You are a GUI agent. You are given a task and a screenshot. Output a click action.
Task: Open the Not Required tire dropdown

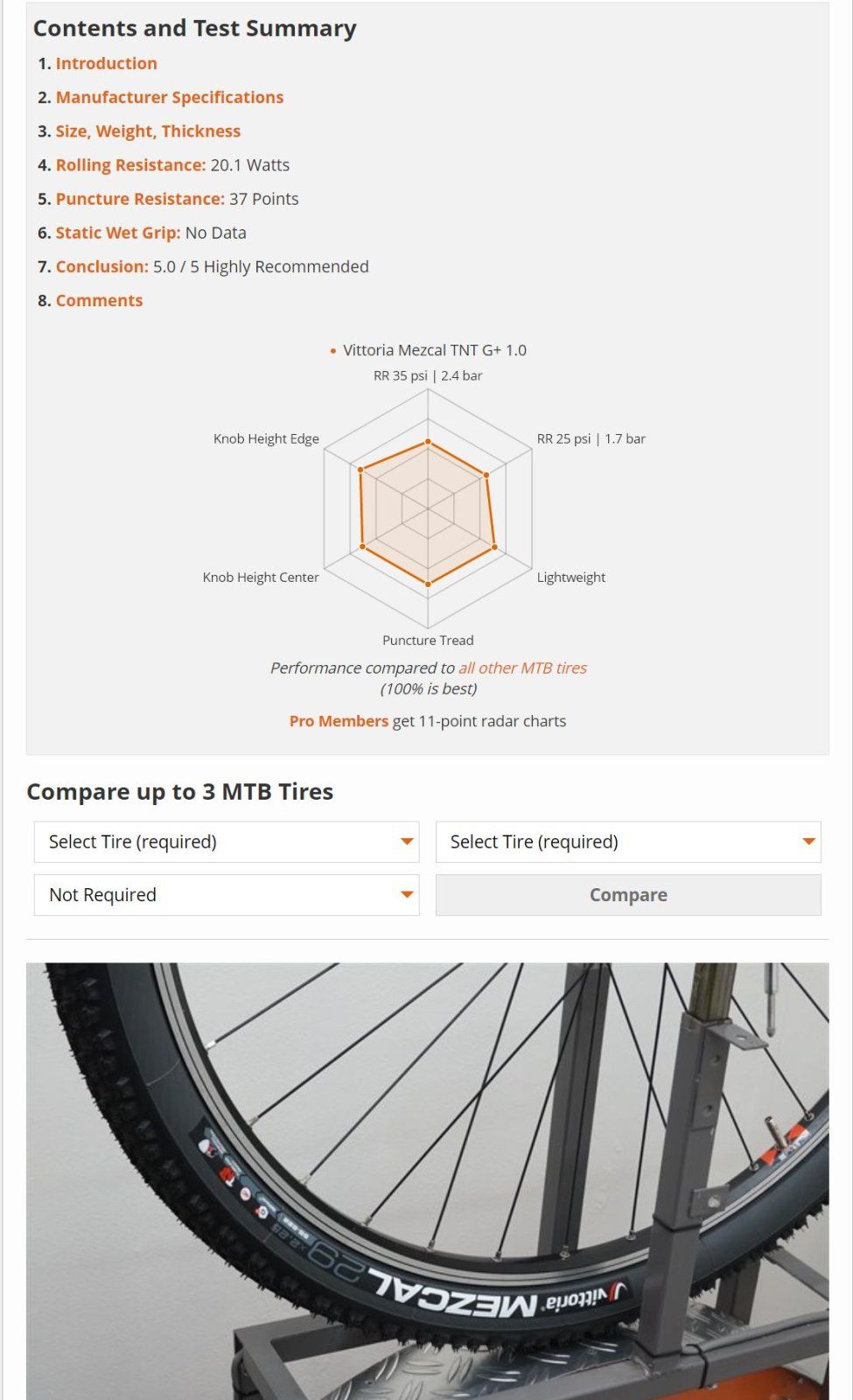tap(227, 896)
